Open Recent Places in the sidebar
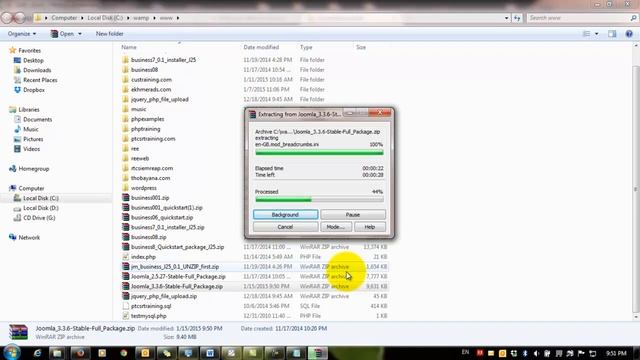640x360 pixels. 40,80
